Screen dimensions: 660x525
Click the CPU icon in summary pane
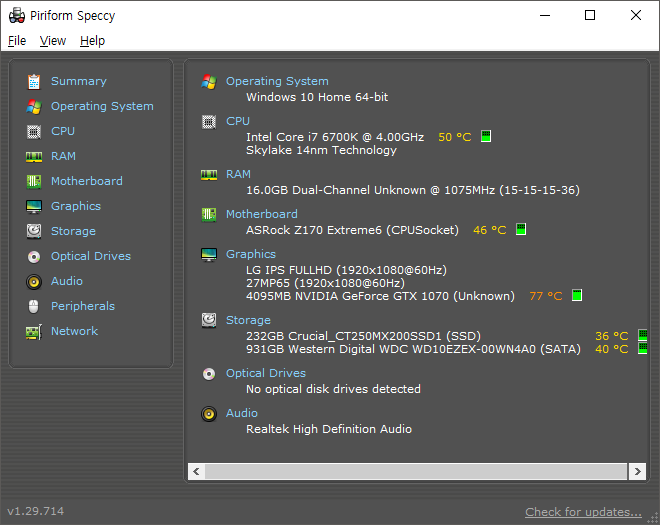point(209,122)
